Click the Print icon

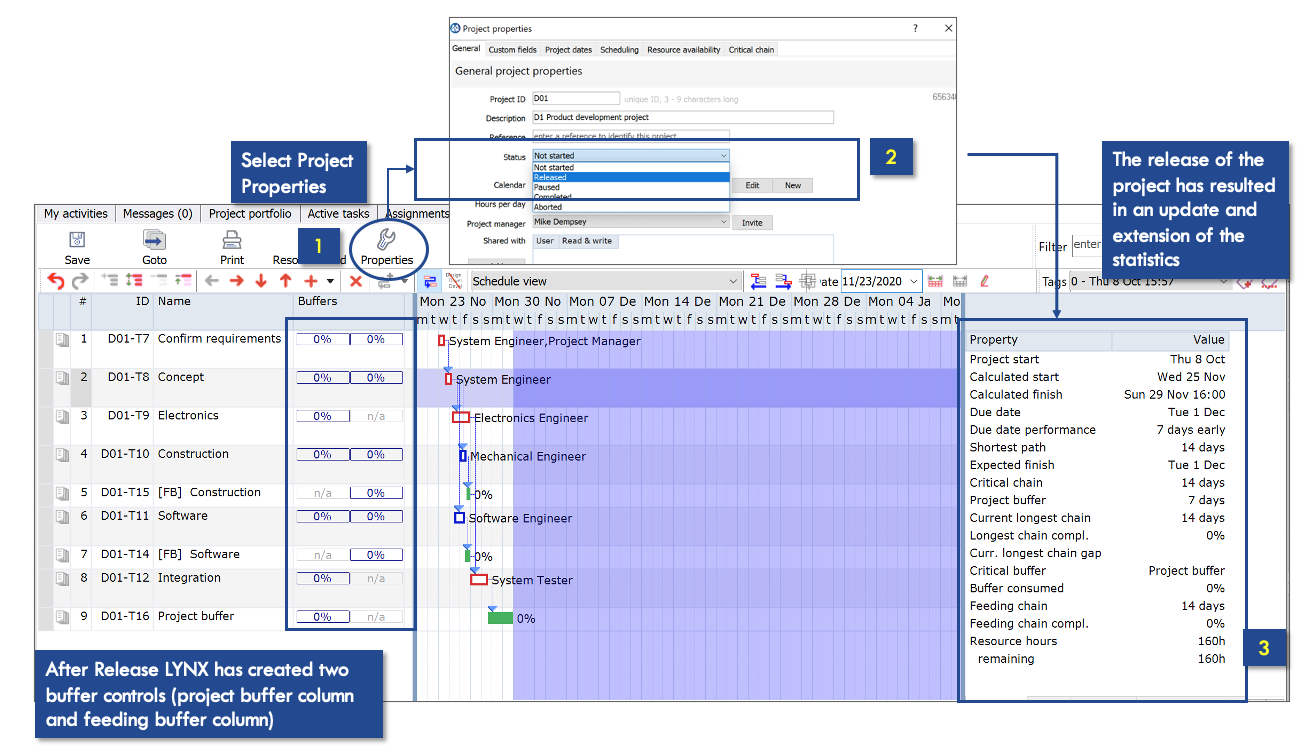click(232, 240)
